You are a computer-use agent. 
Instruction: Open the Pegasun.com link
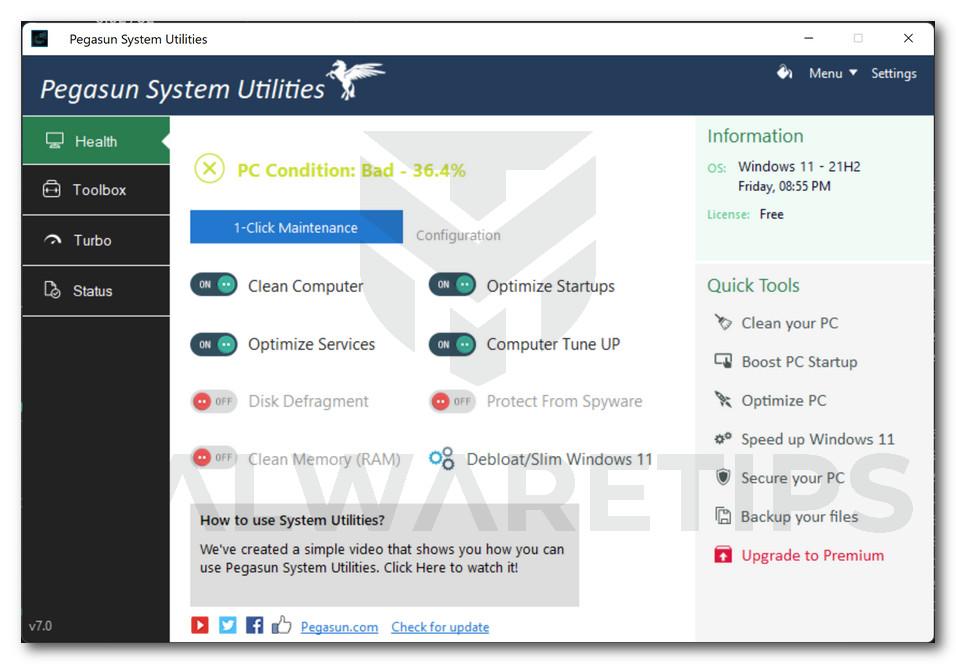click(339, 627)
